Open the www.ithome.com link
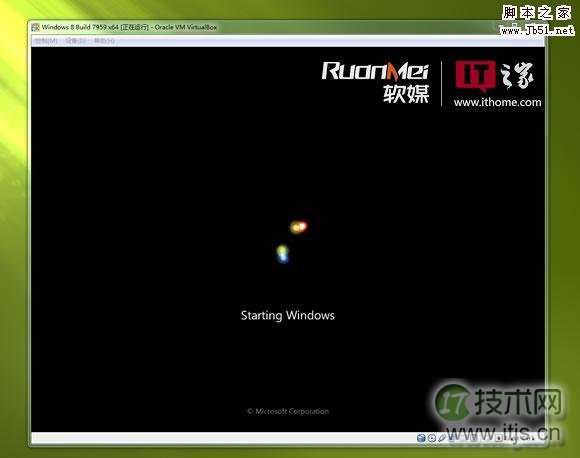 (x=497, y=102)
